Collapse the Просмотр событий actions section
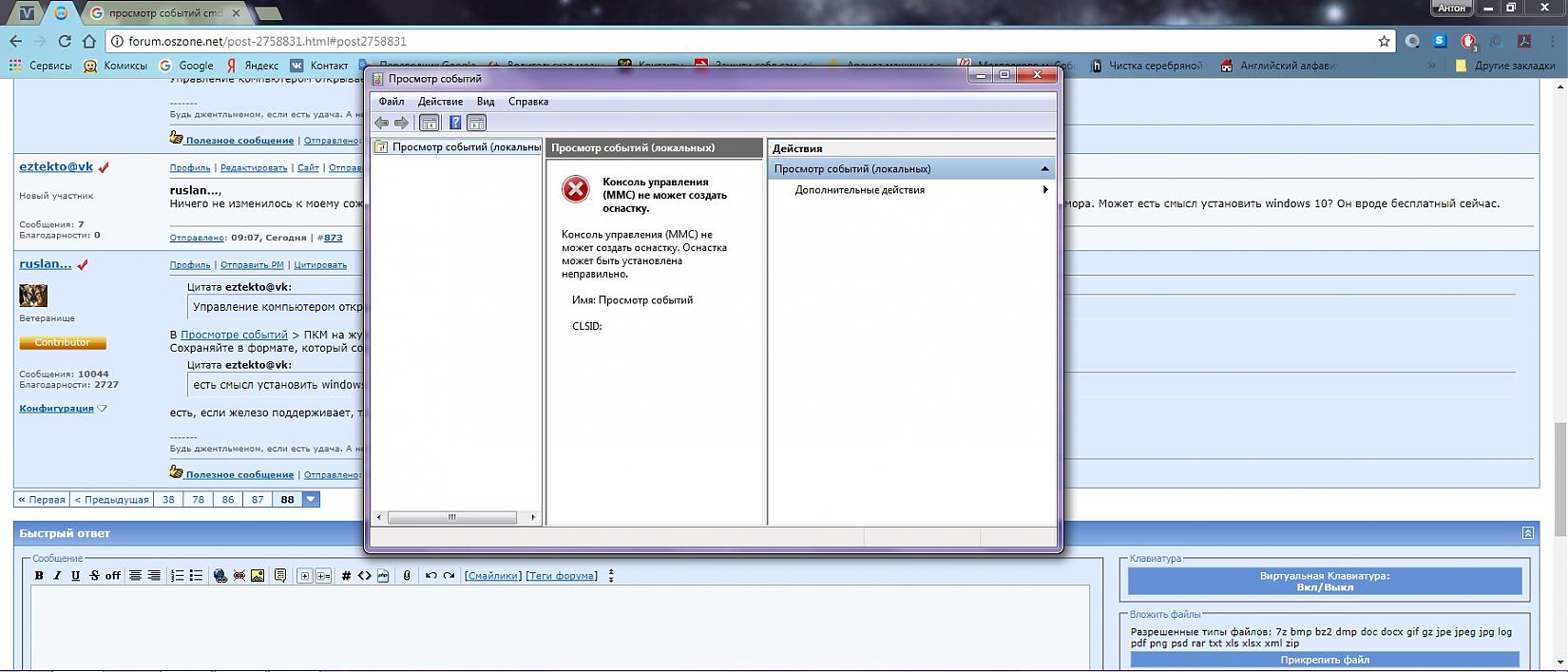1568x672 pixels. (1044, 169)
